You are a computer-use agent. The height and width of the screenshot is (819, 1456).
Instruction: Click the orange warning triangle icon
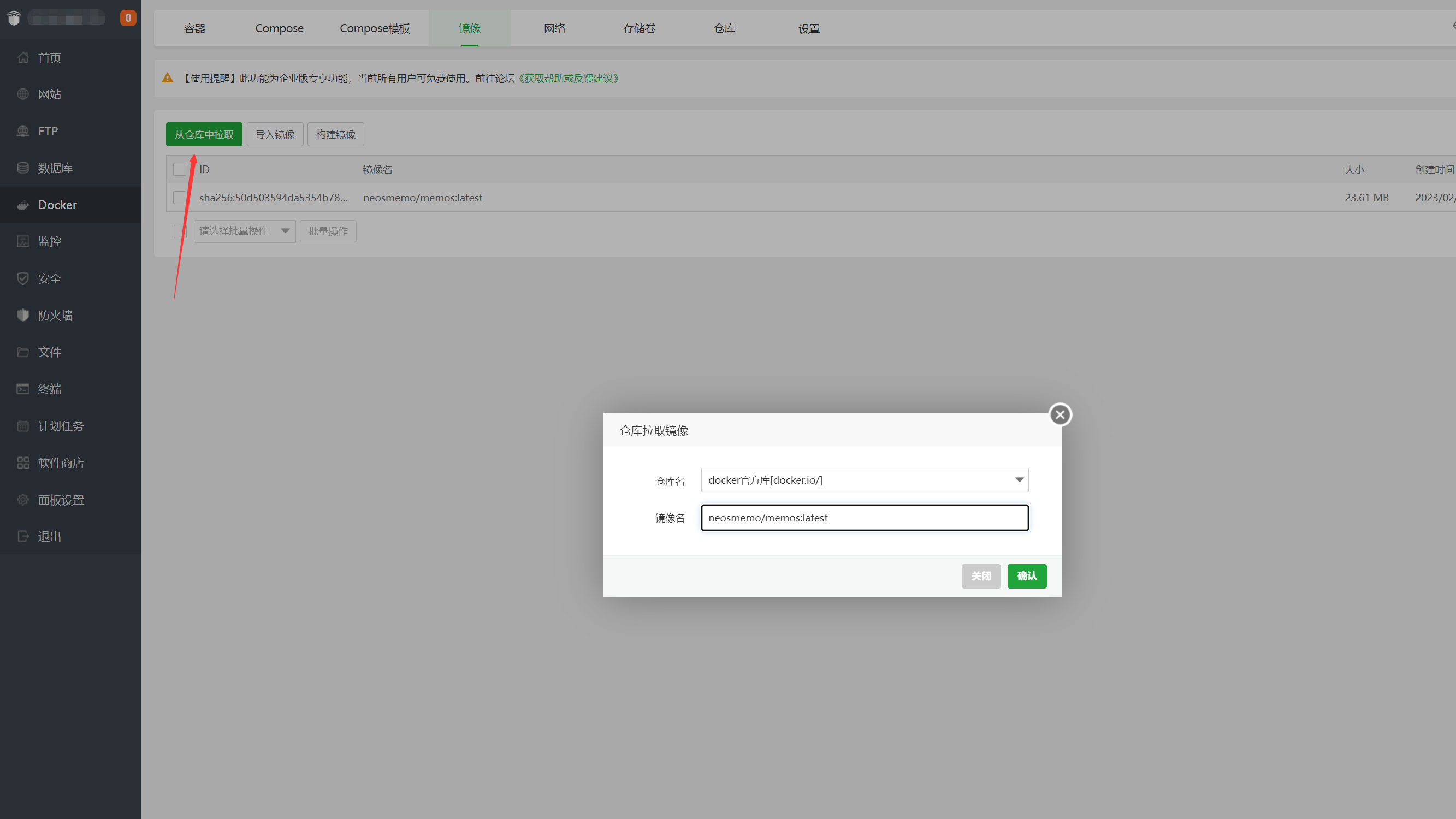click(x=167, y=78)
